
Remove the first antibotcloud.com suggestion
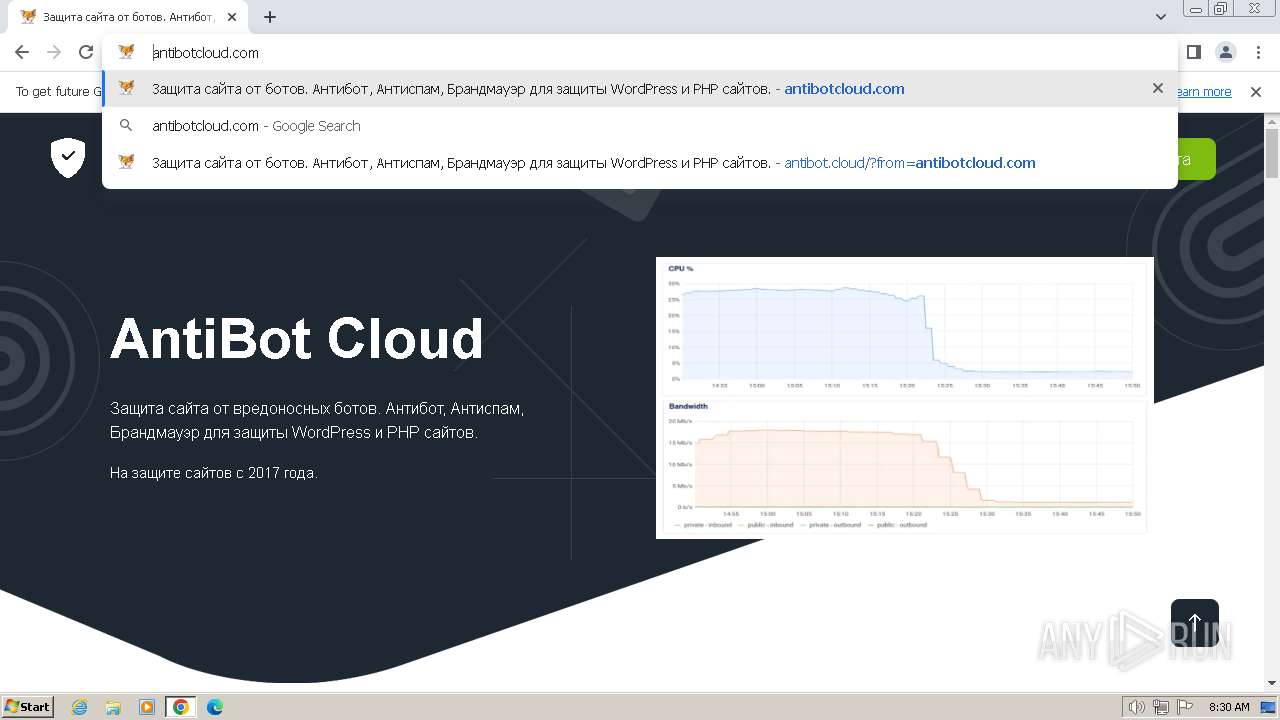1158,88
